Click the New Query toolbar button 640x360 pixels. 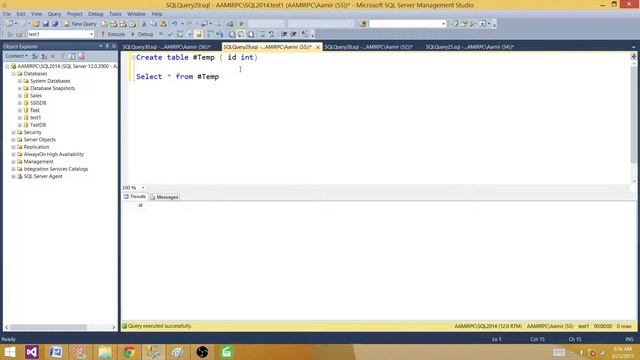pos(80,24)
